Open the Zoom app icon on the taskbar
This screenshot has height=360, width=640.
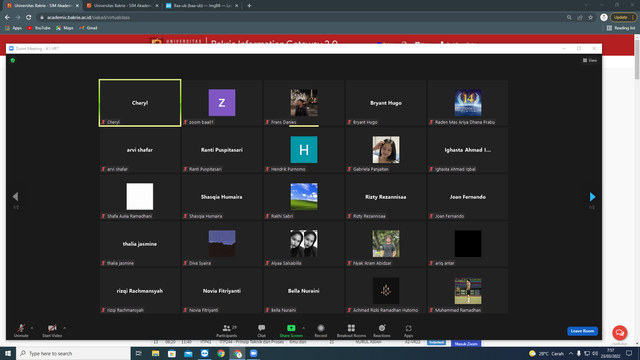[x=253, y=353]
